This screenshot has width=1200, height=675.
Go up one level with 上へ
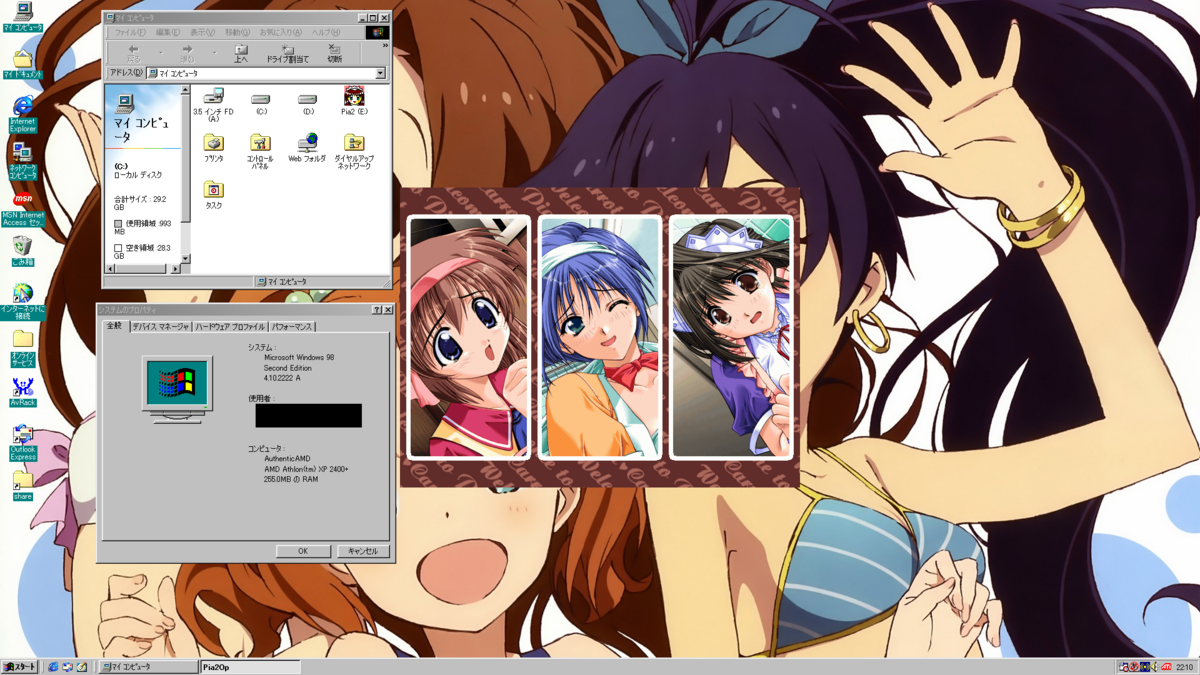click(x=241, y=53)
